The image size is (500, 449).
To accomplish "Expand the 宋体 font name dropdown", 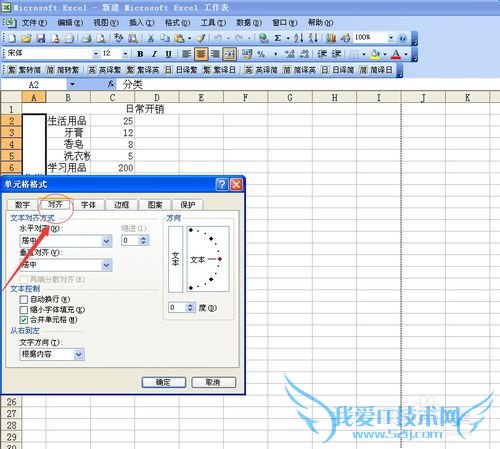I will (x=96, y=54).
